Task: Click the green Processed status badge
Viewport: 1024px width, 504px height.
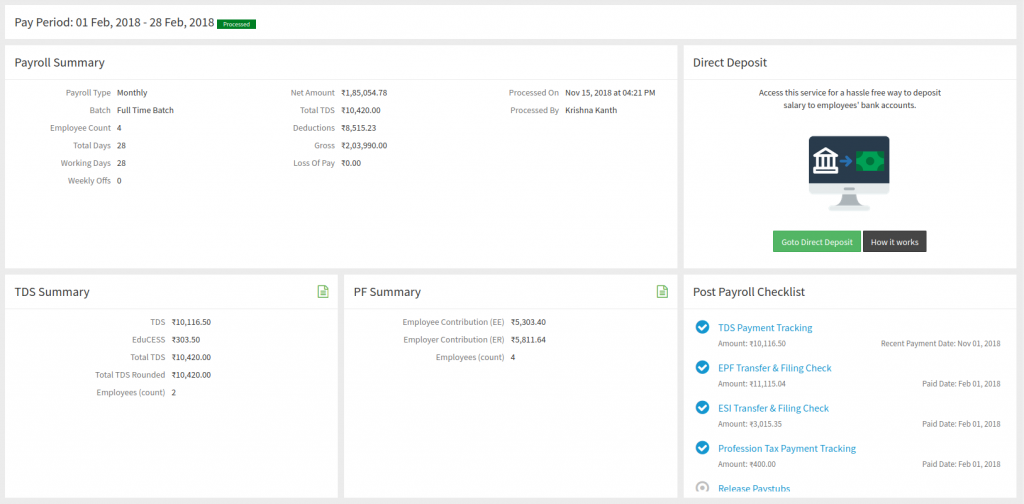Action: point(236,23)
